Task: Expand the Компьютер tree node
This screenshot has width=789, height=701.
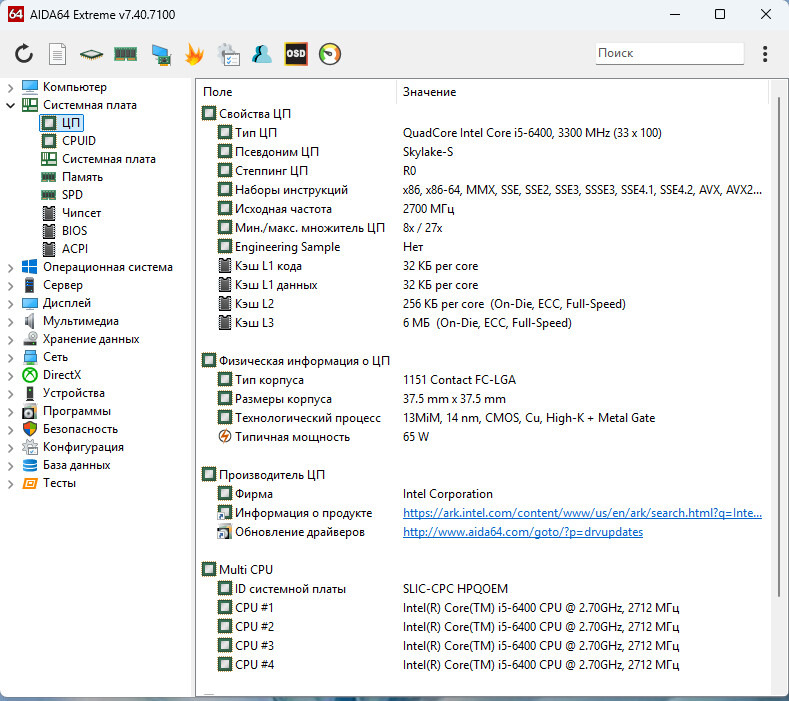Action: 11,87
